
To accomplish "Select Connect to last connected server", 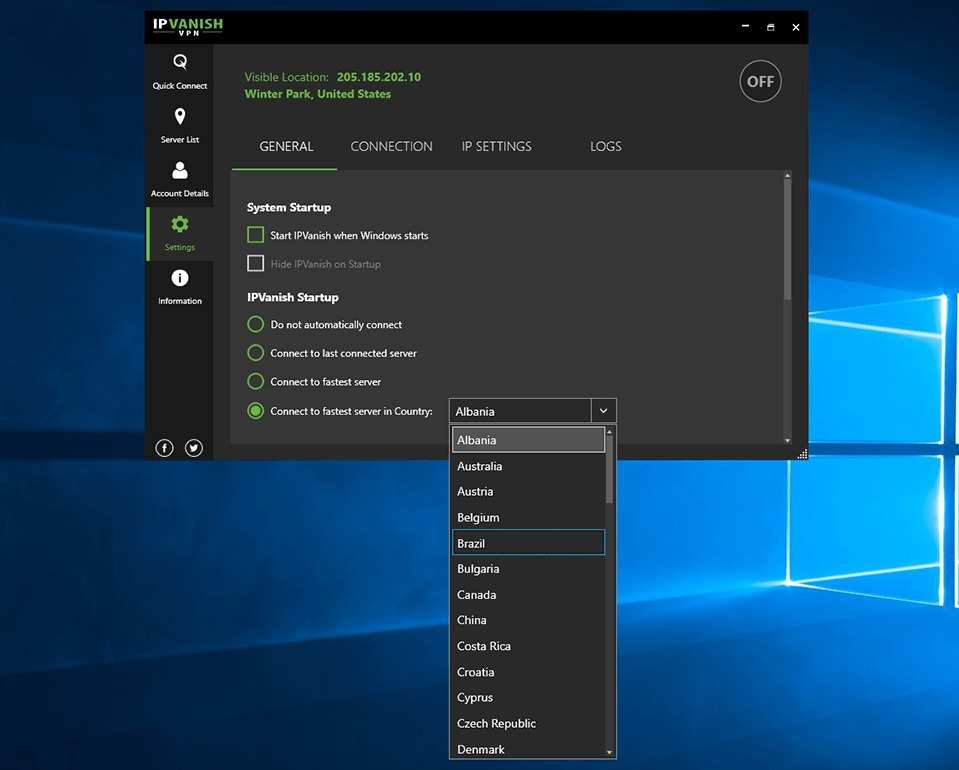I will click(256, 353).
